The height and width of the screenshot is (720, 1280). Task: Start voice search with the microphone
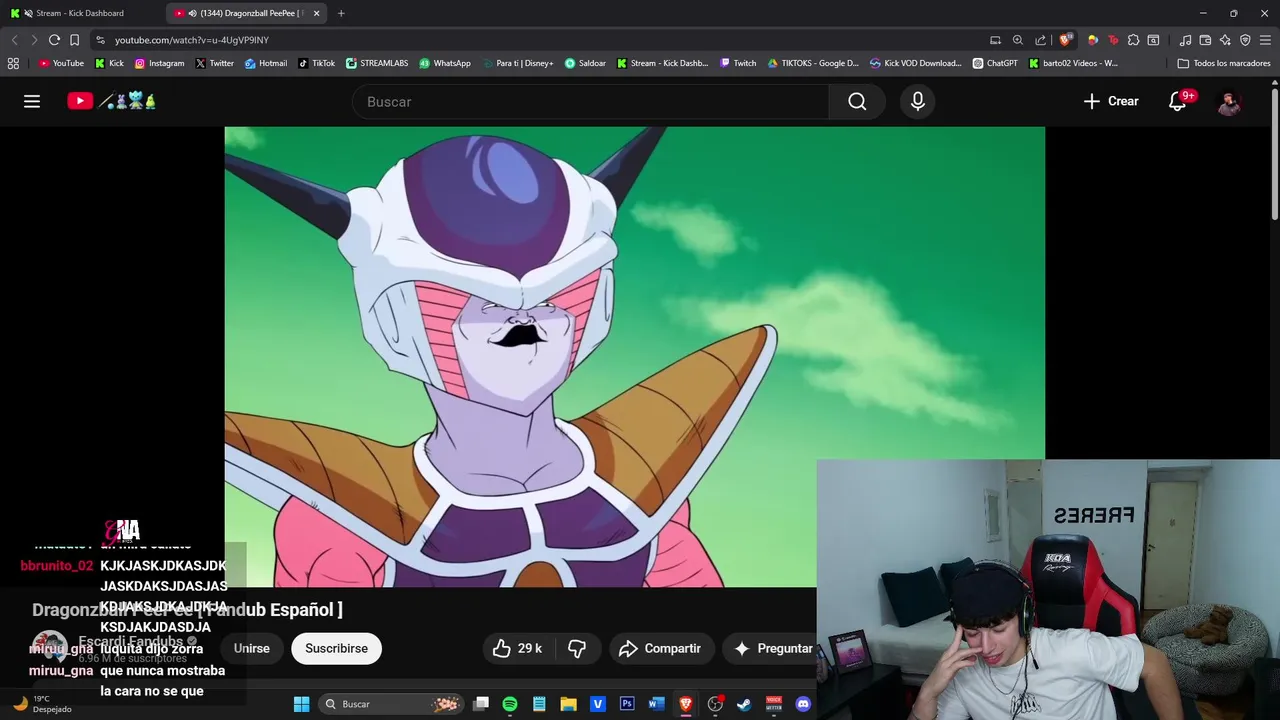[x=918, y=101]
